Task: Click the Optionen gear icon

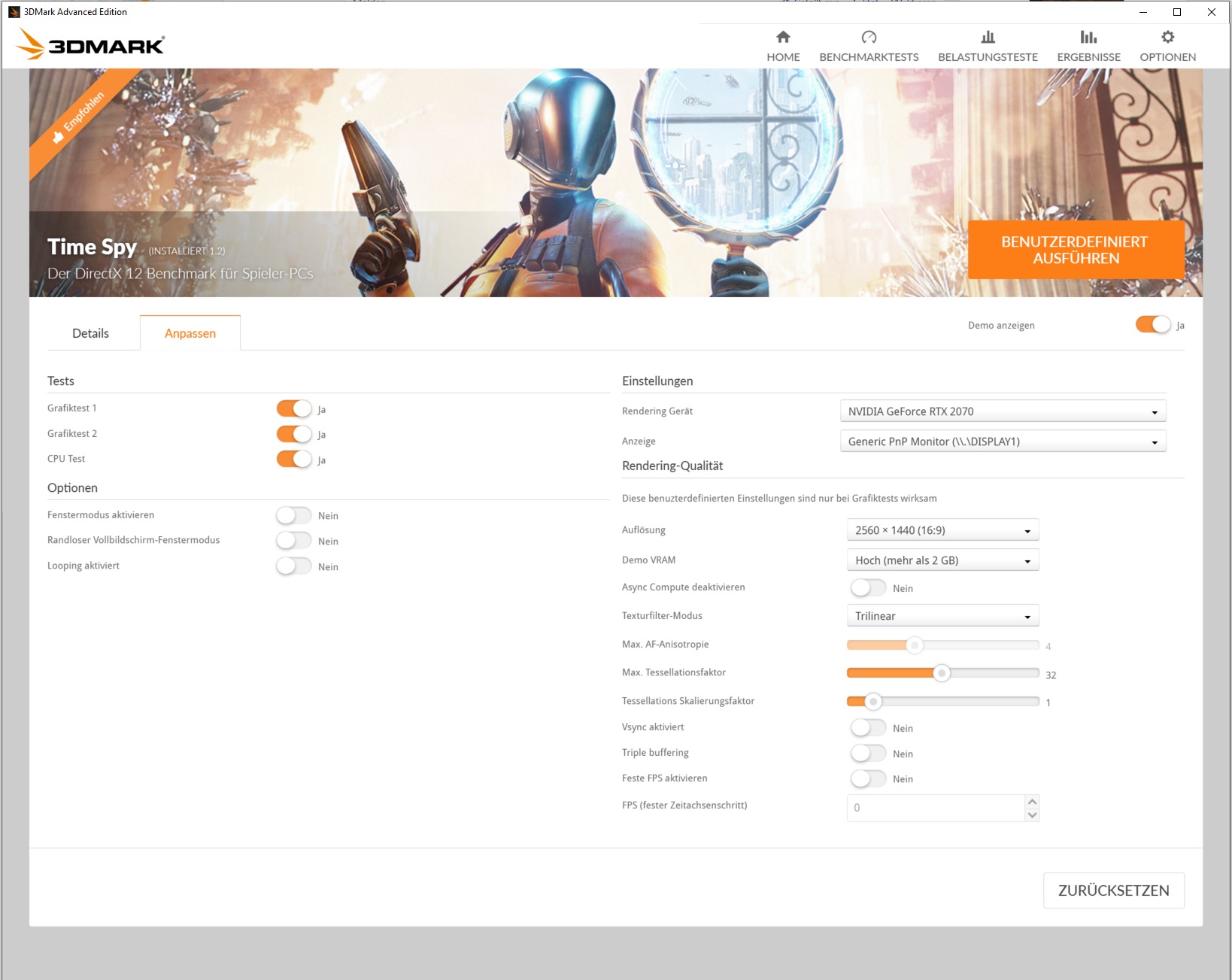Action: tap(1167, 37)
